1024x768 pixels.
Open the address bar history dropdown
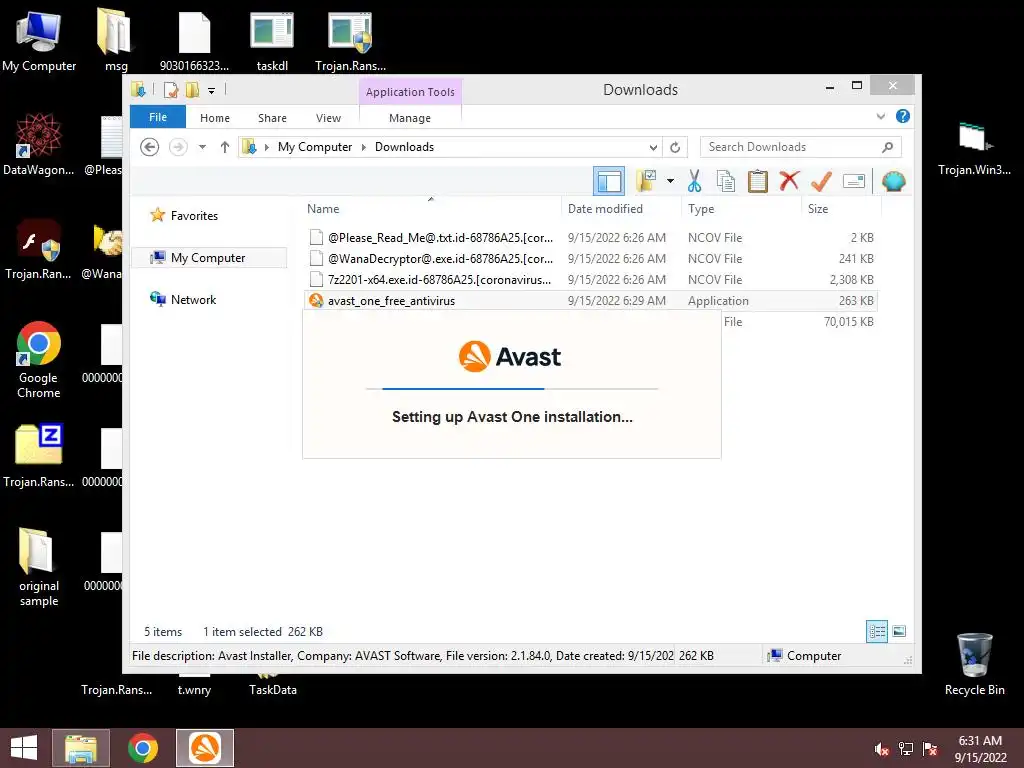pos(652,147)
